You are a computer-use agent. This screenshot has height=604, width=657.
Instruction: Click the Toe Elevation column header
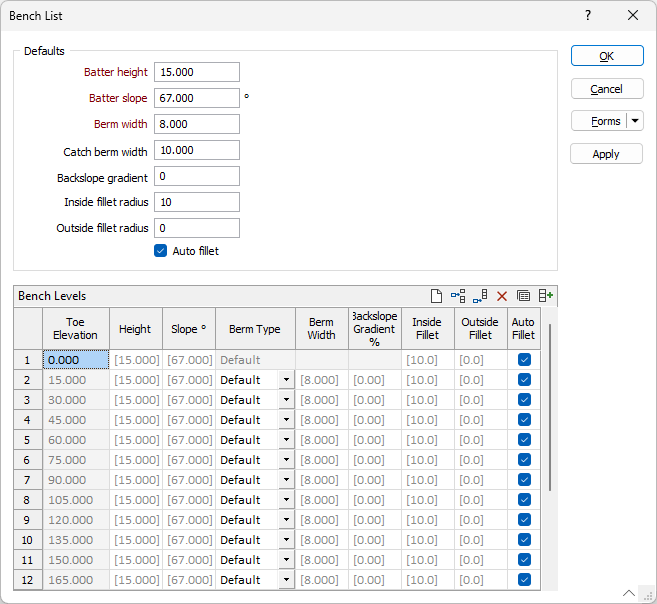(x=75, y=329)
